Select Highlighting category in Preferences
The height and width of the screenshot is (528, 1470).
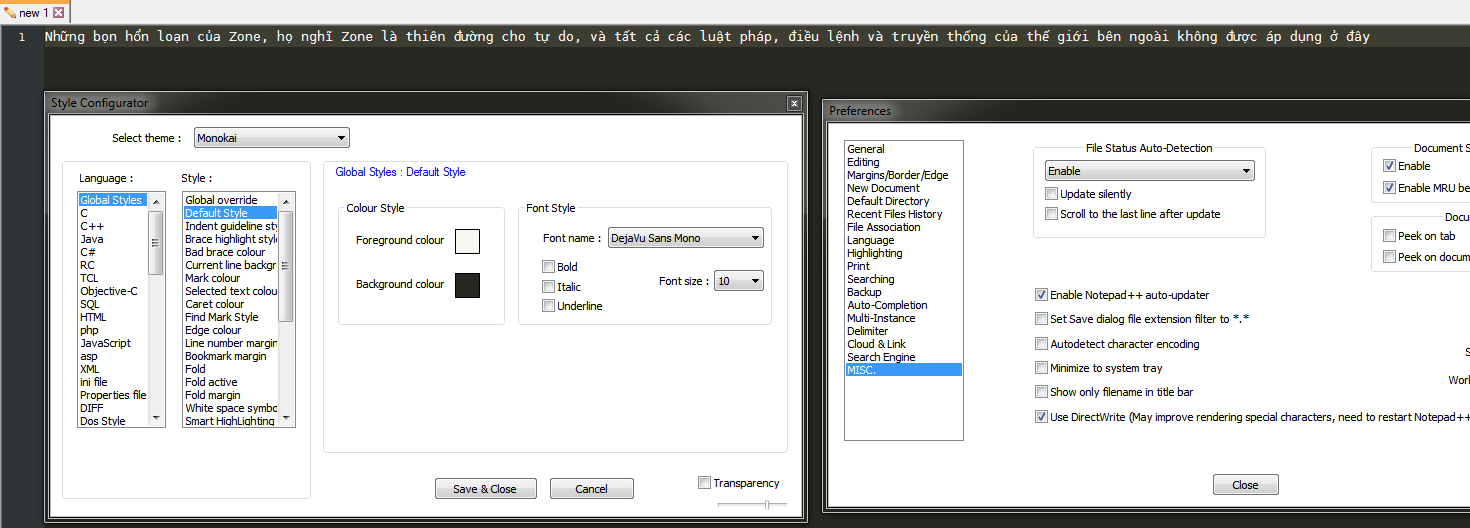[874, 253]
